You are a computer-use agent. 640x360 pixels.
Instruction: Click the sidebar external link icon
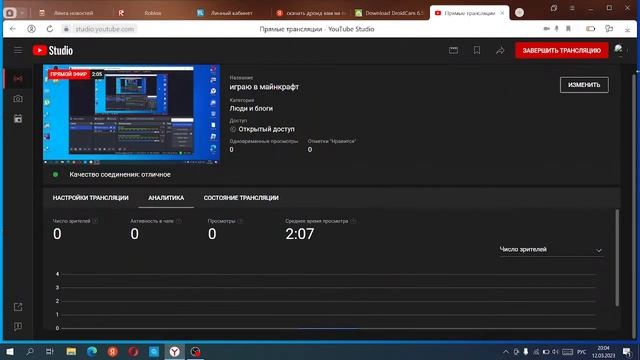[x=18, y=307]
